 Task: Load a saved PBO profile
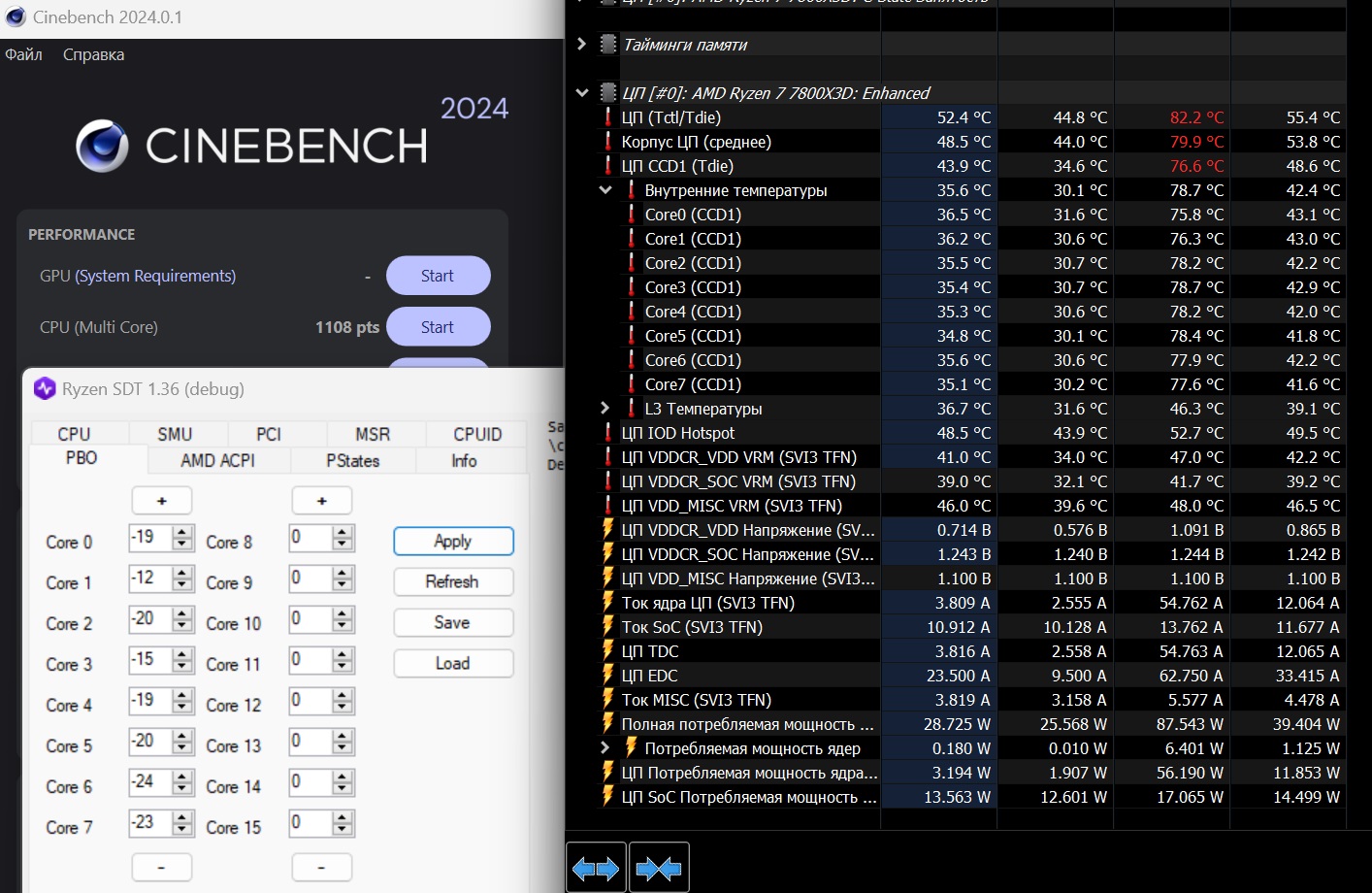(x=453, y=663)
